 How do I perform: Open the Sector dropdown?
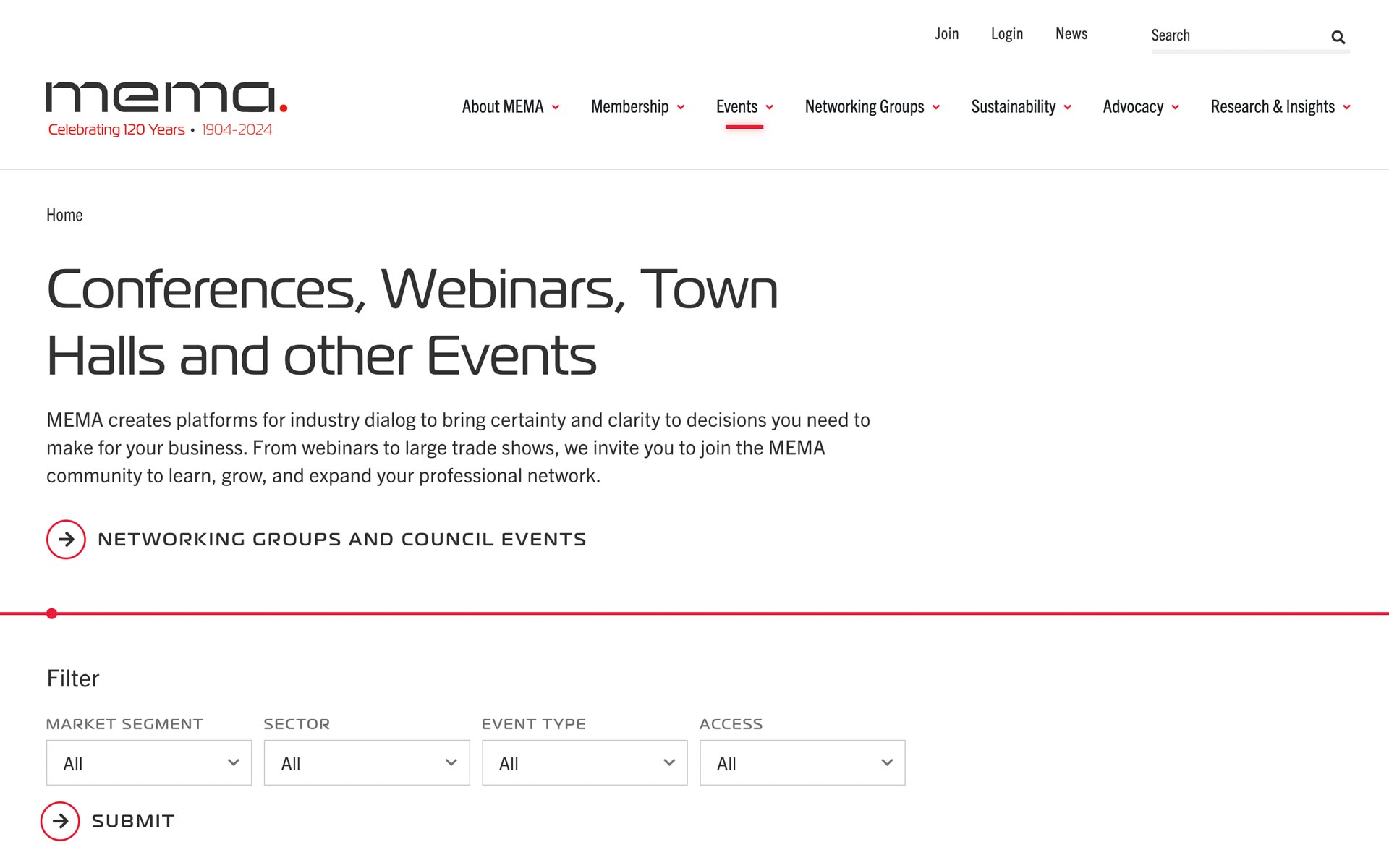pos(367,762)
